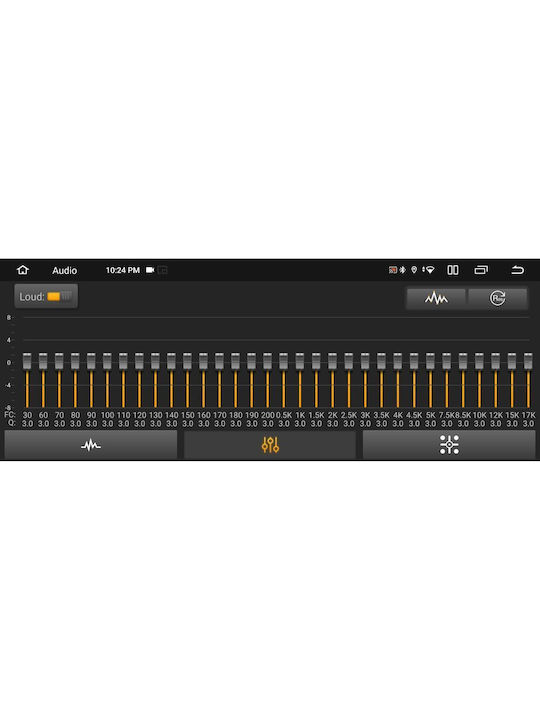Tap the Q value under 1K band
The image size is (540, 720).
pos(300,423)
